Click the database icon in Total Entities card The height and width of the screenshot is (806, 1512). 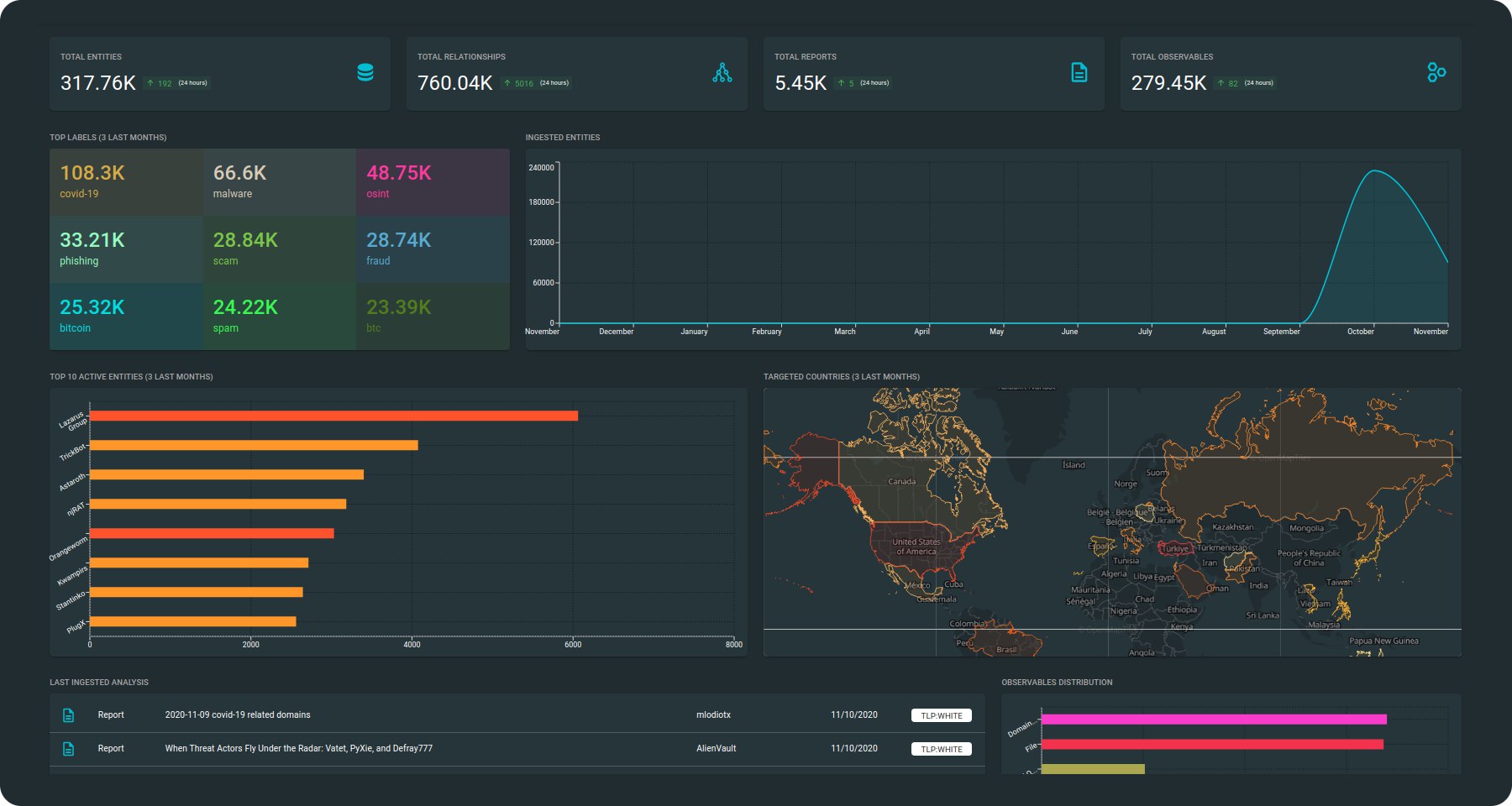[365, 73]
